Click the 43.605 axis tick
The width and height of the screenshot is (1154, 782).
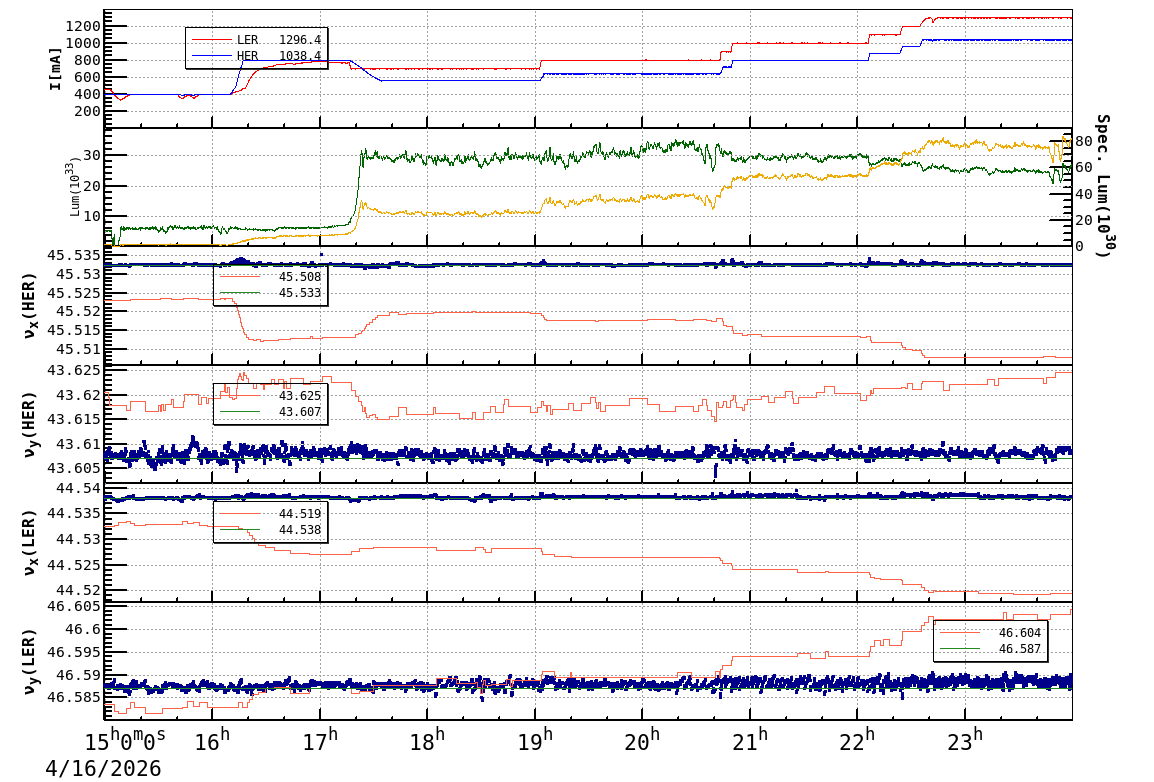pos(74,468)
